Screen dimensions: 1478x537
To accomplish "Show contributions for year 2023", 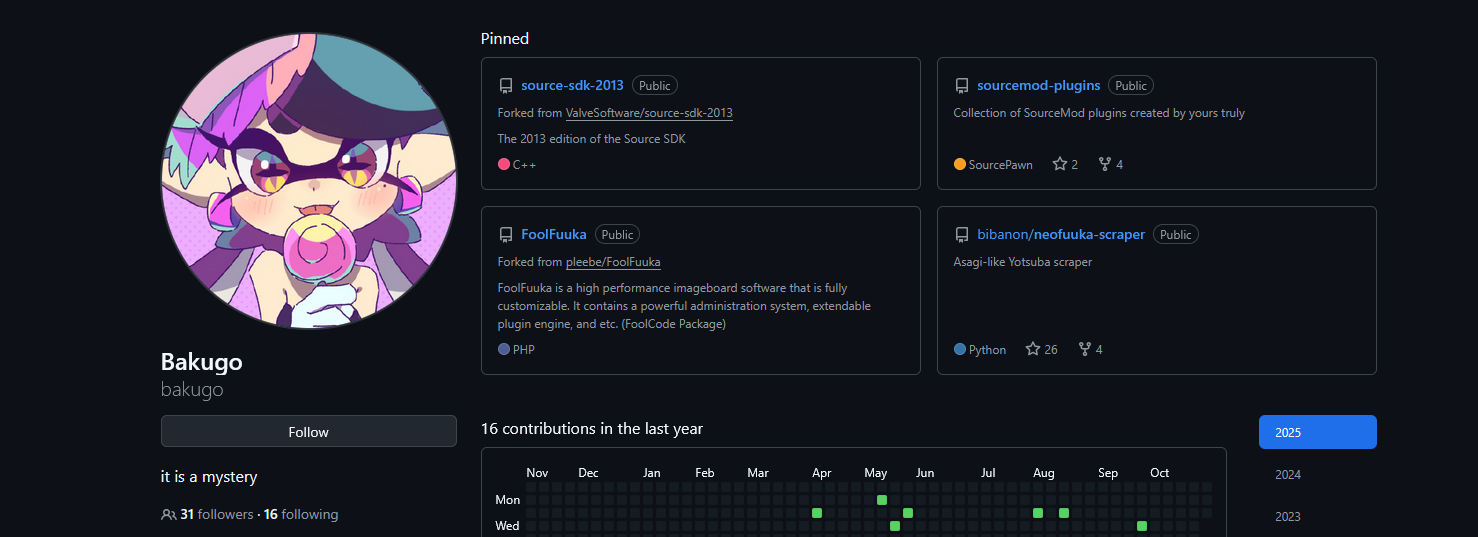I will (x=1288, y=517).
